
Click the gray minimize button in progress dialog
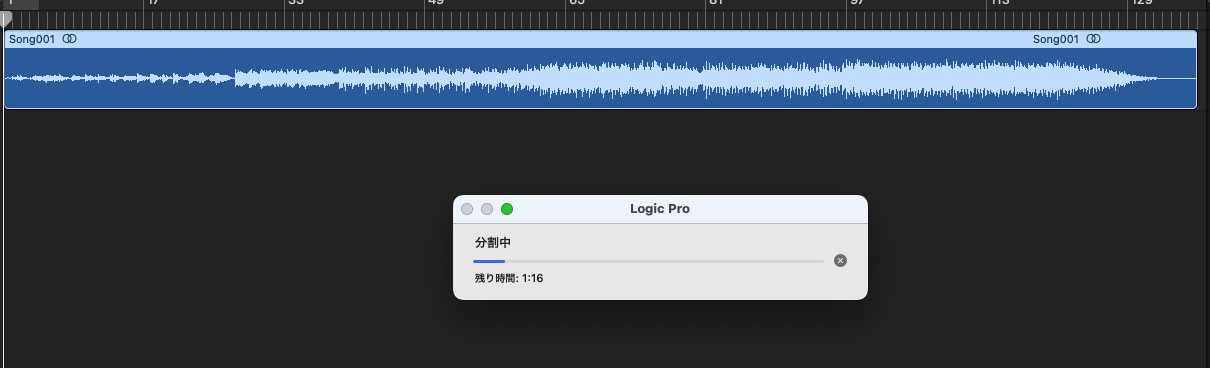tap(487, 209)
